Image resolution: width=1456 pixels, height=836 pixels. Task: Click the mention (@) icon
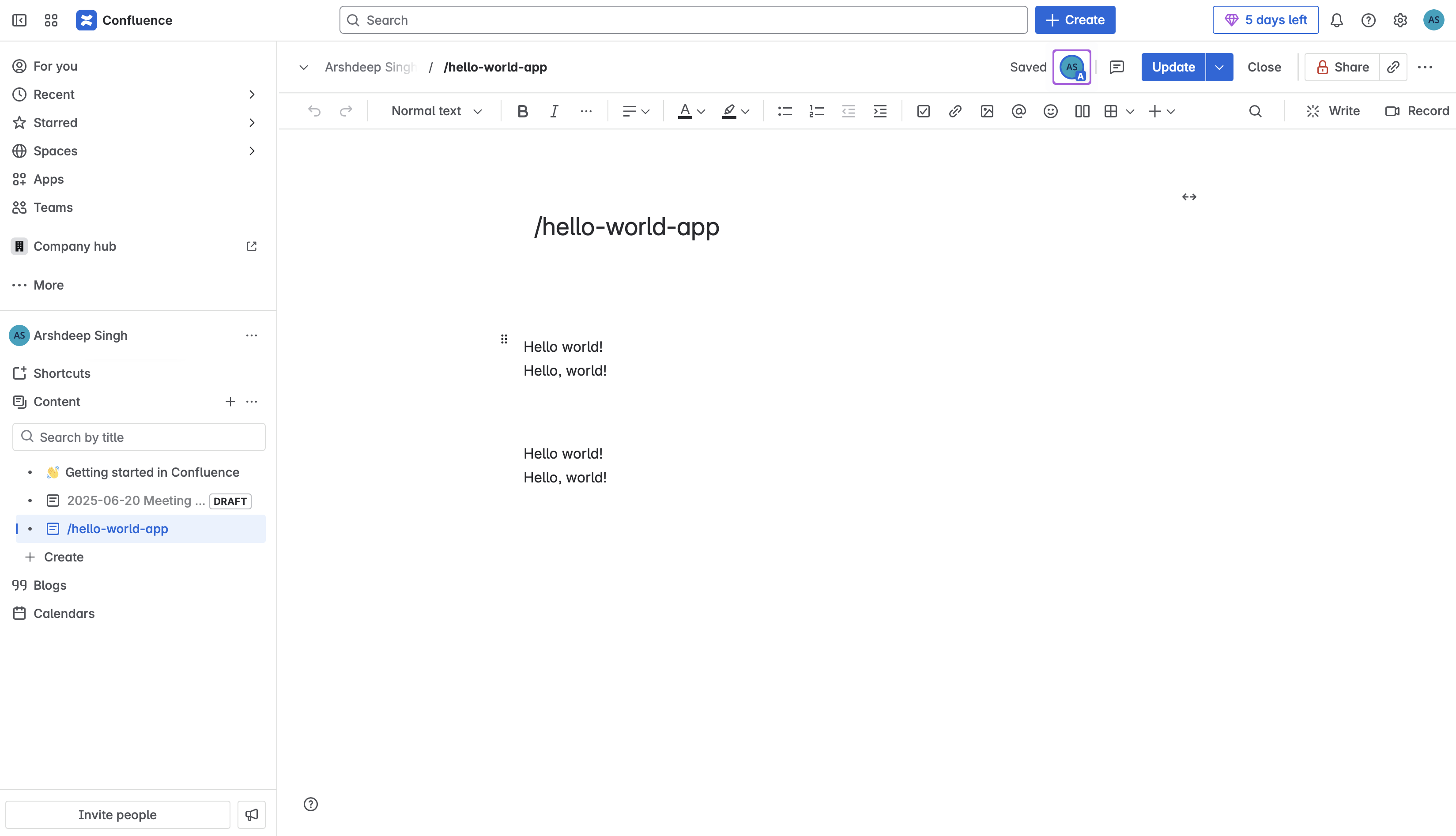pos(1018,111)
